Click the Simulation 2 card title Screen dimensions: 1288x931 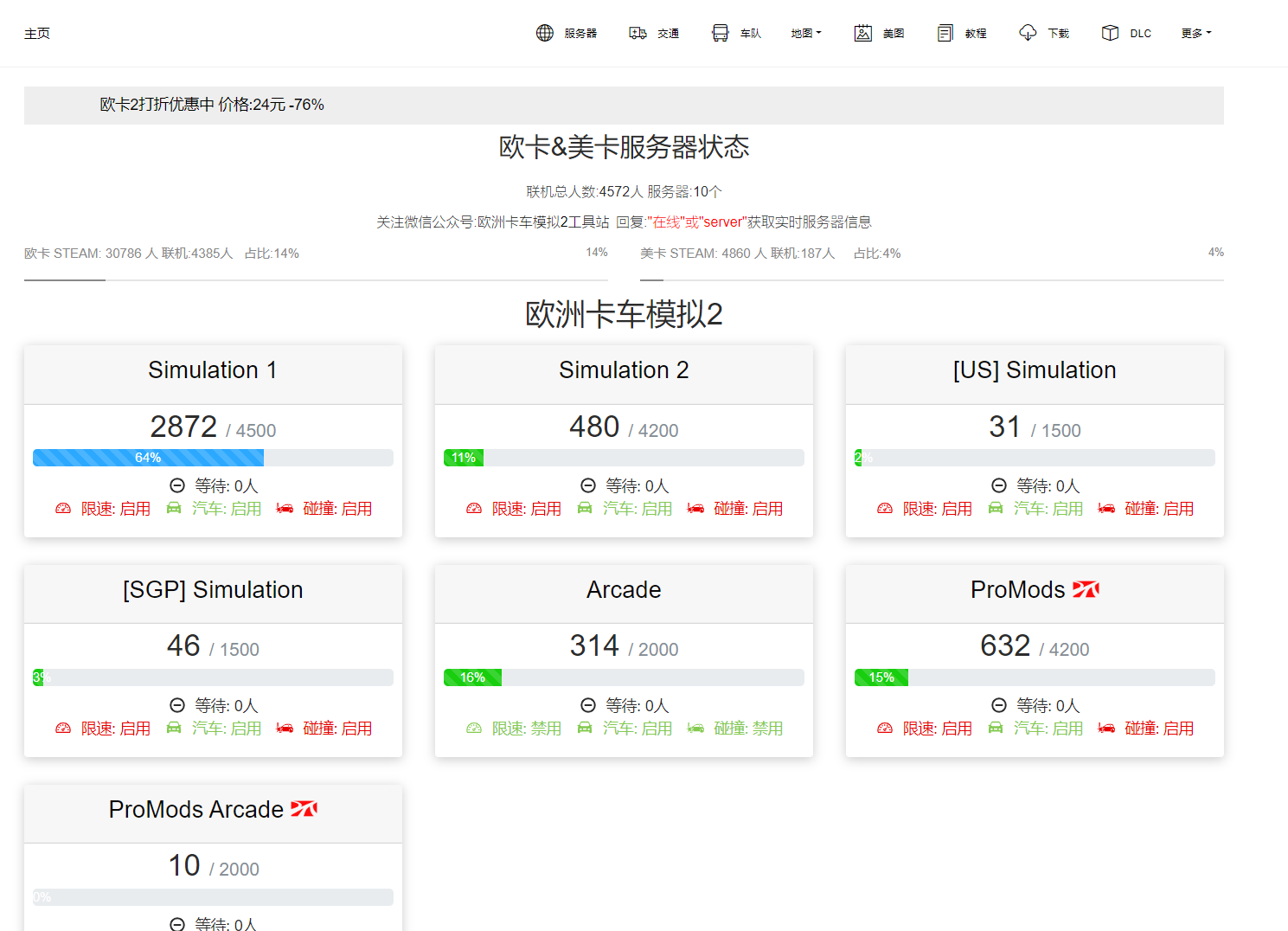624,370
